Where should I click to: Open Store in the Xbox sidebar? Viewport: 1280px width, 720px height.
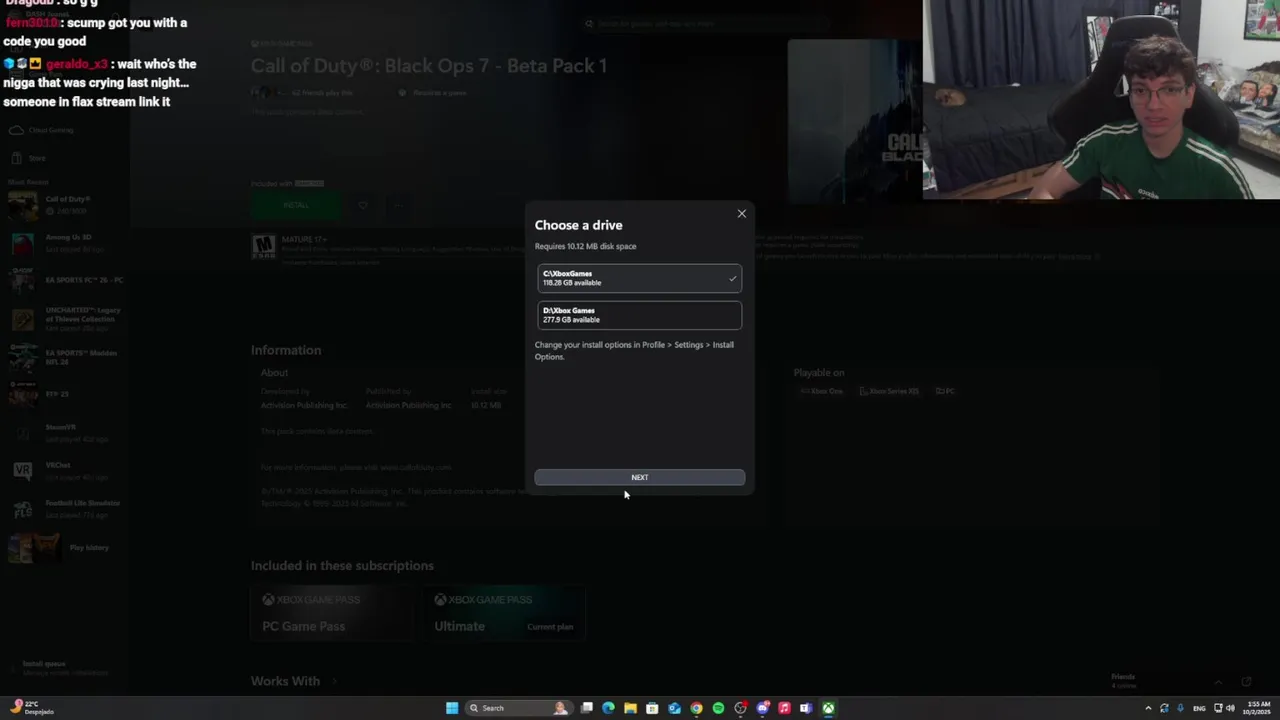30,158
